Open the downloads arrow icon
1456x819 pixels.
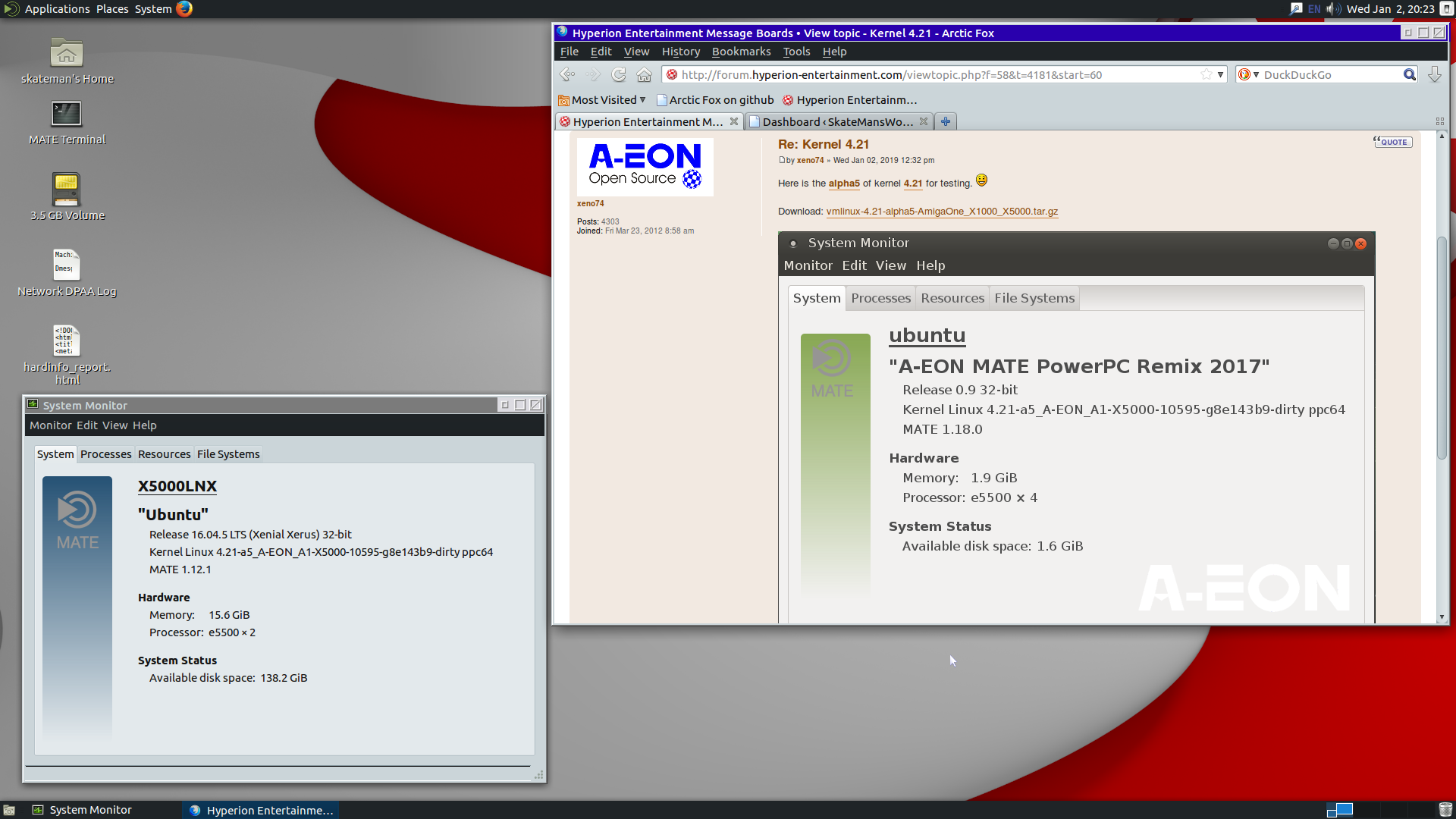point(1434,74)
